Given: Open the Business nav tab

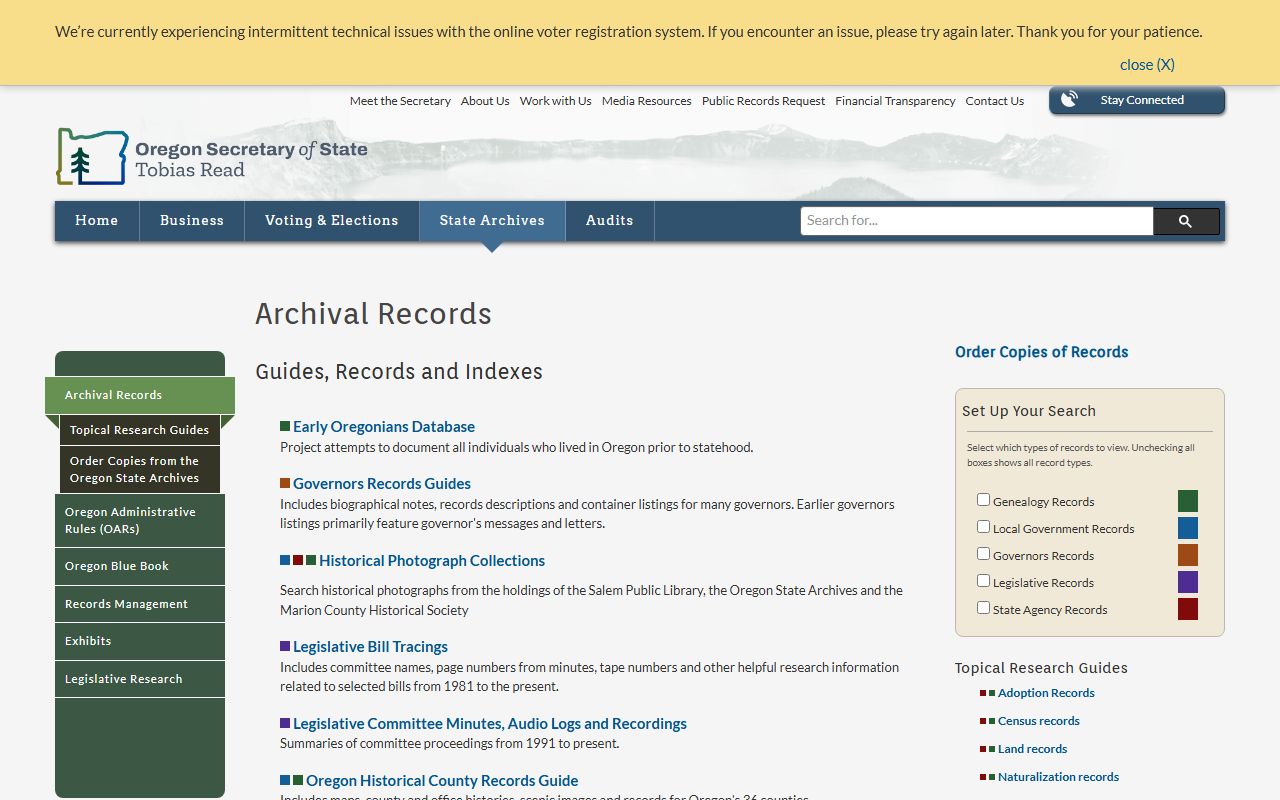Looking at the screenshot, I should coord(192,221).
